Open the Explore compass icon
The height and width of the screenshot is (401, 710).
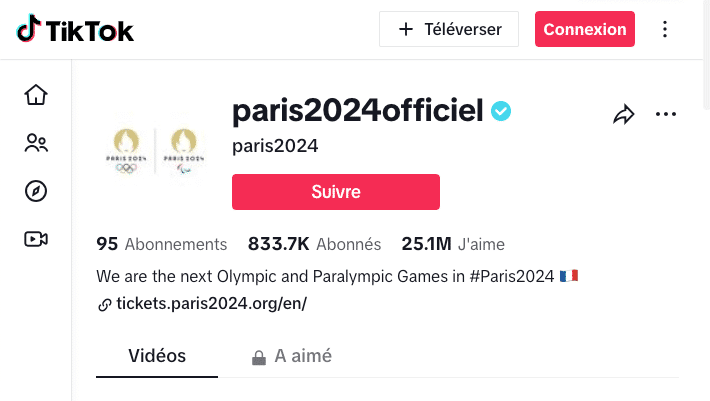point(36,191)
